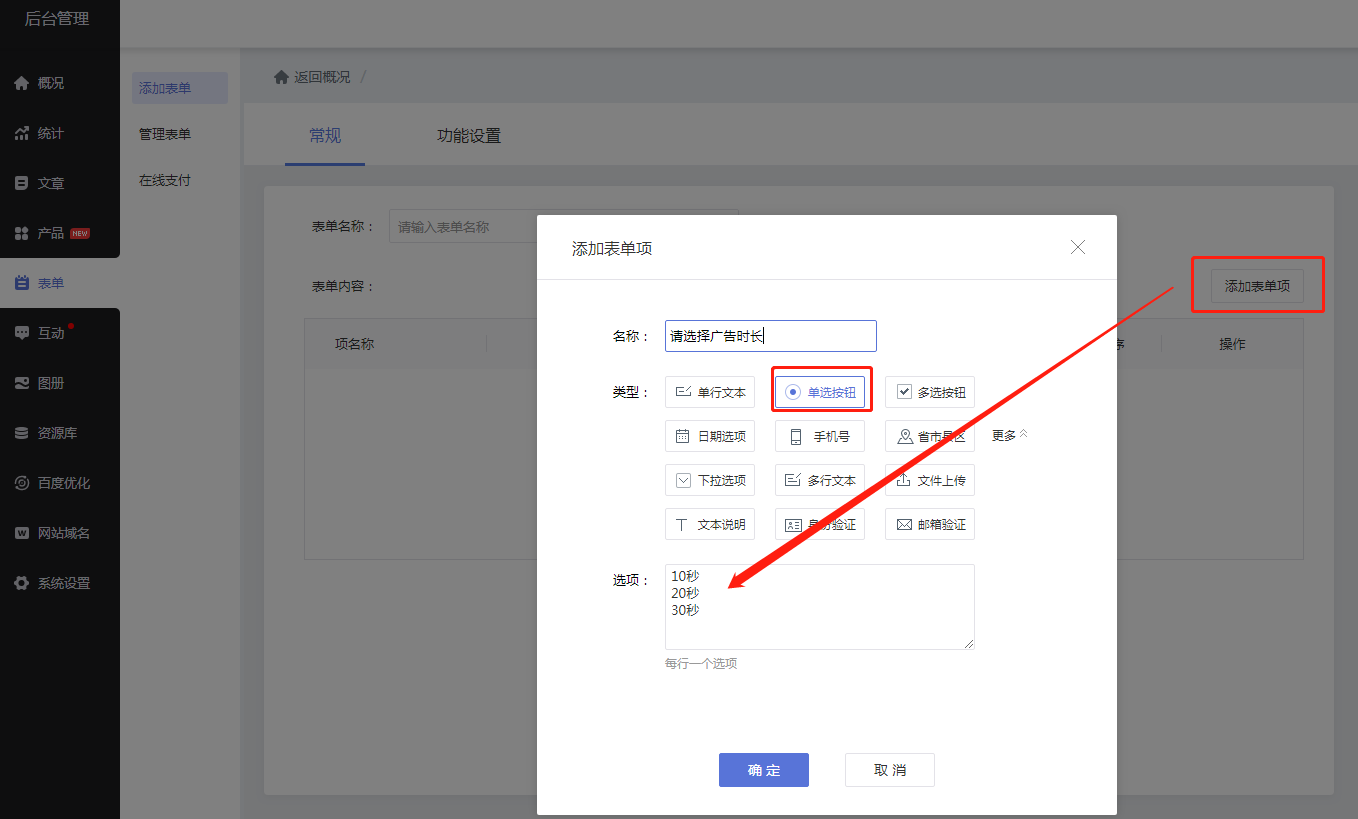Open the 网站域名 sidebar menu item
Screen dimensions: 1358x819
60,533
